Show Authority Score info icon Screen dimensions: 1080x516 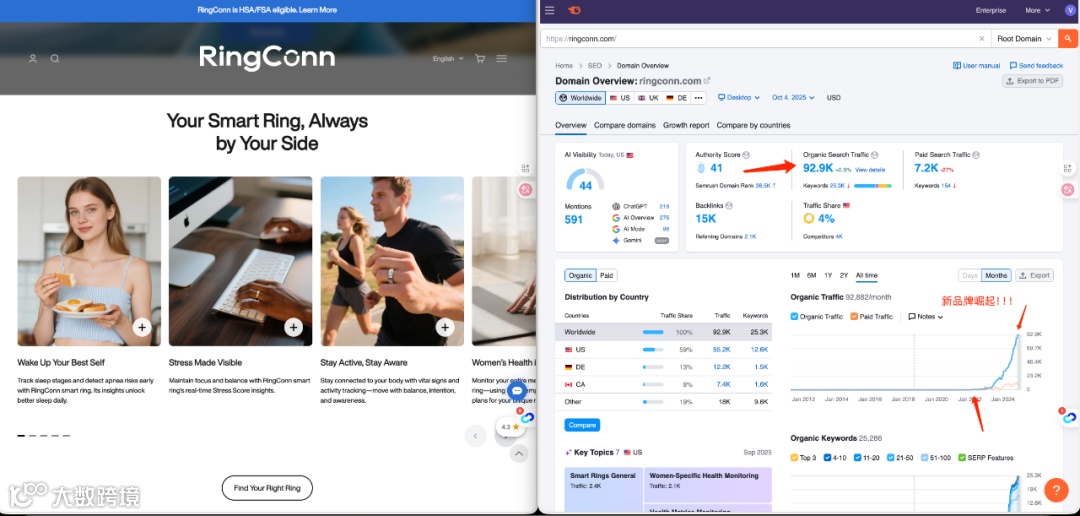(746, 155)
